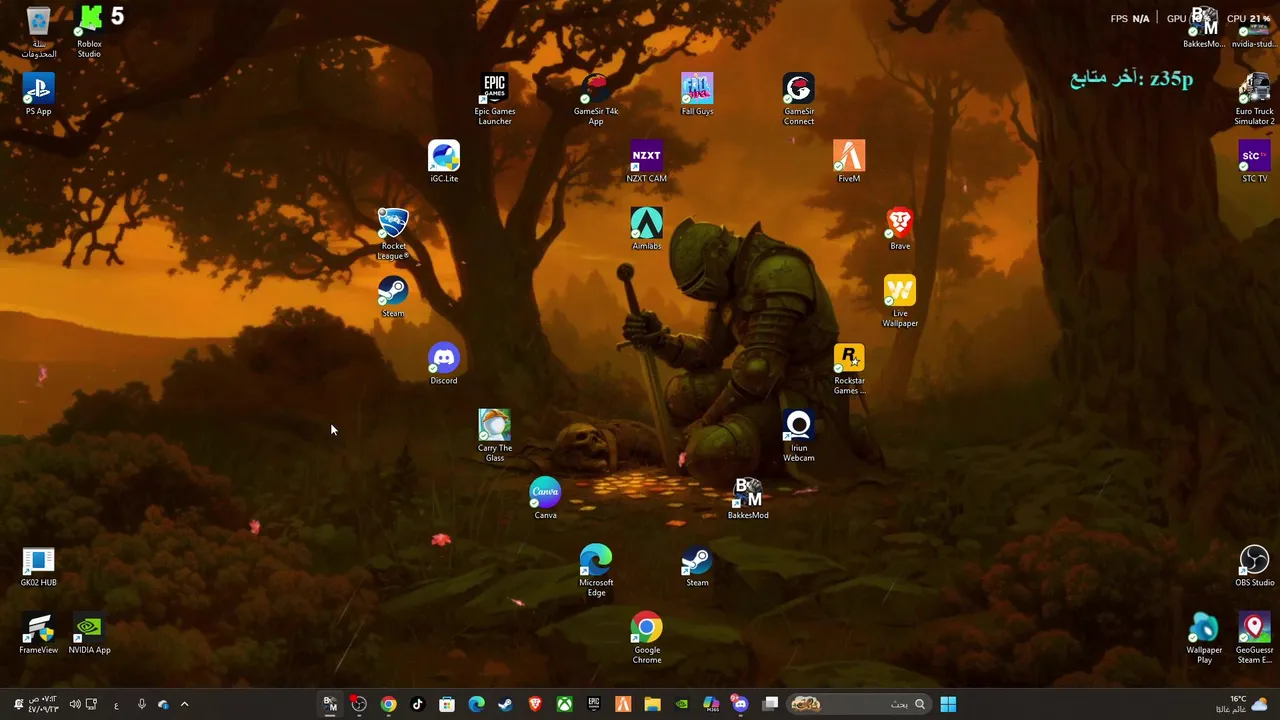Image resolution: width=1280 pixels, height=720 pixels.
Task: Open Epic Games icon in taskbar
Action: 594,704
